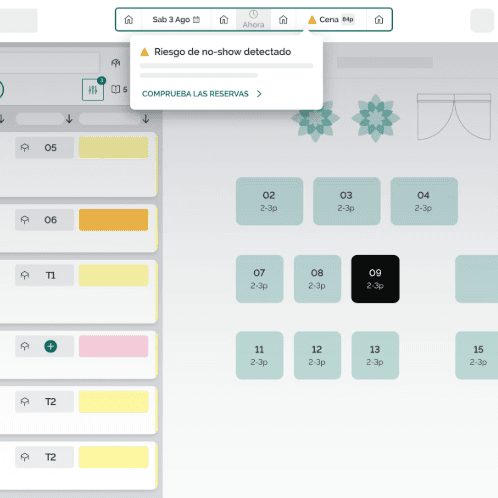Click the table icon next to 05

[25, 148]
